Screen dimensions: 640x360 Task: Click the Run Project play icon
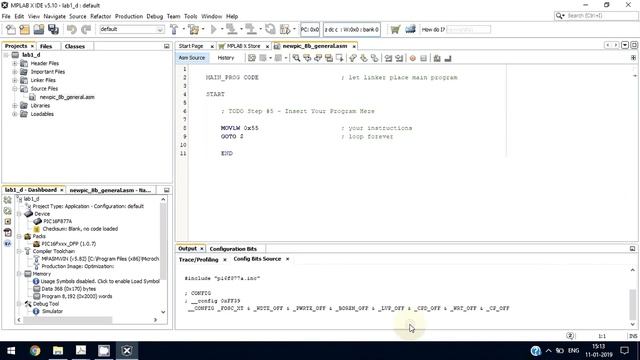click(x=213, y=29)
